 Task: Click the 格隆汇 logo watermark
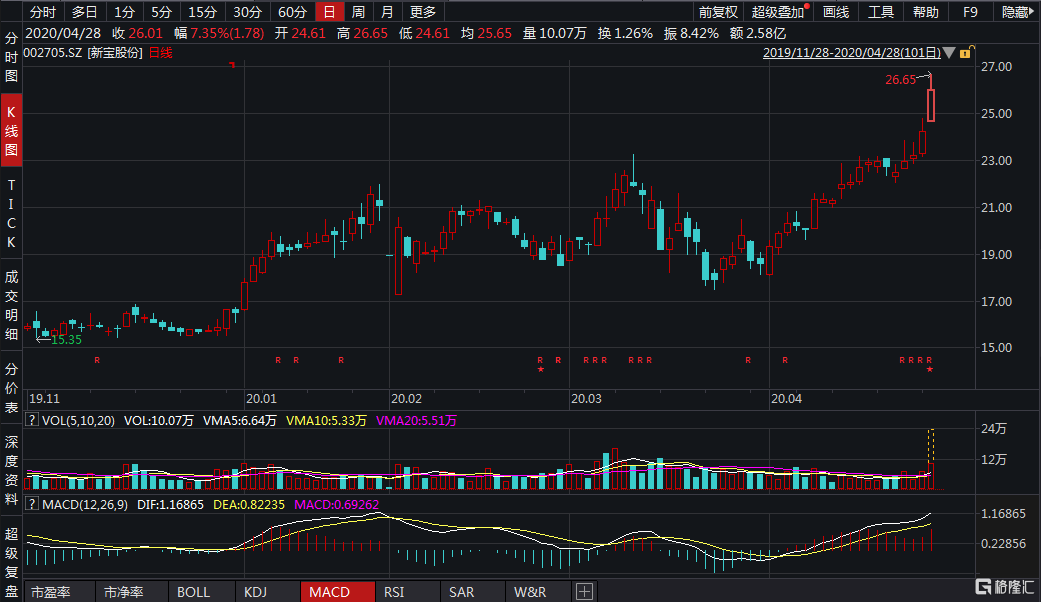coord(1004,586)
